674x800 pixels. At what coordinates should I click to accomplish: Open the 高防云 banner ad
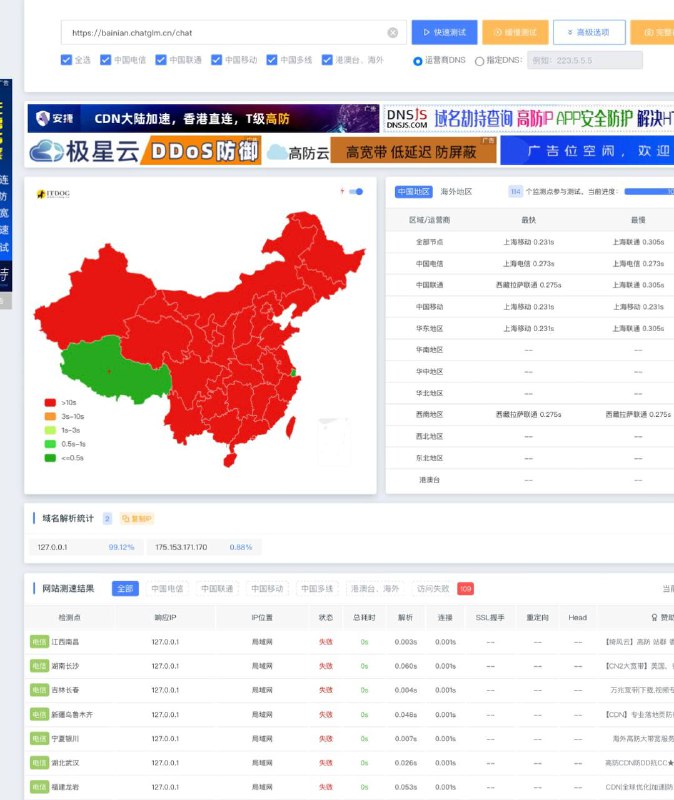point(381,151)
